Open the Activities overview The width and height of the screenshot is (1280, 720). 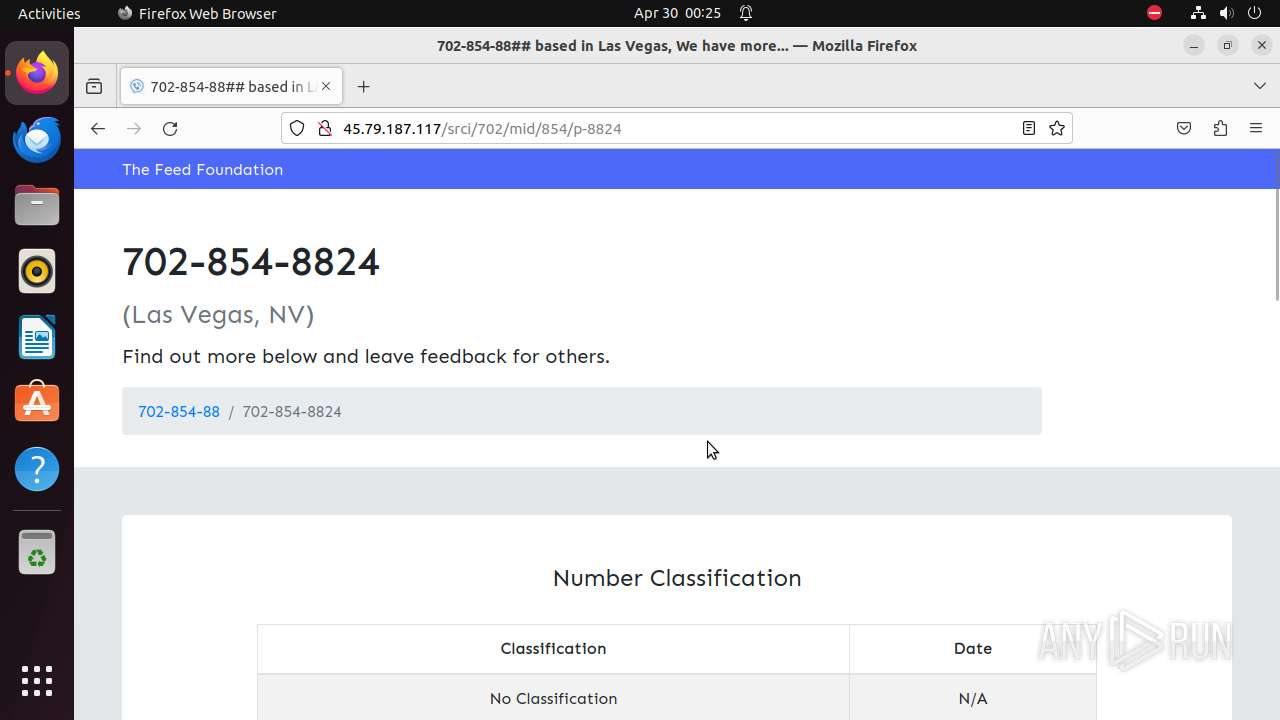coord(49,13)
